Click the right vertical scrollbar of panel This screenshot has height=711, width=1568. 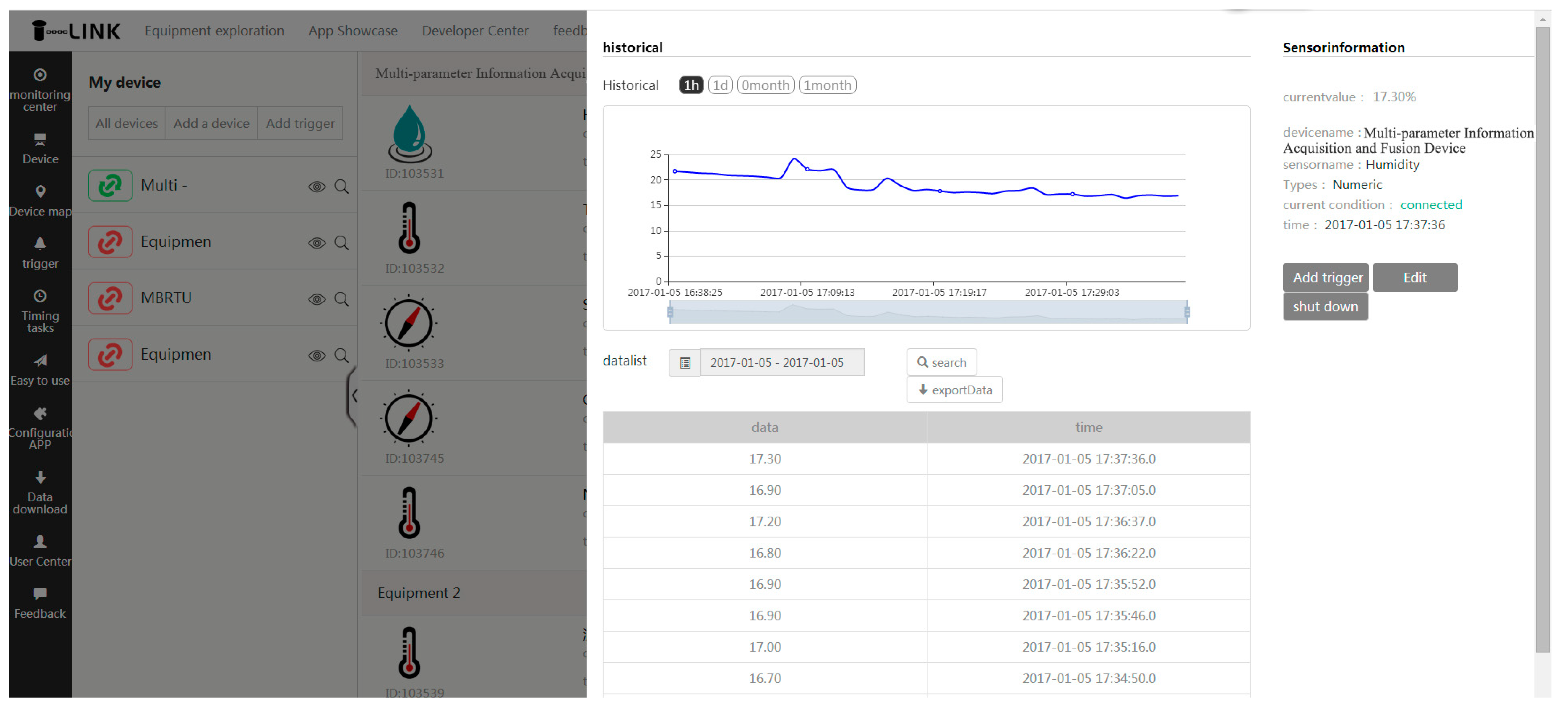click(x=1542, y=341)
